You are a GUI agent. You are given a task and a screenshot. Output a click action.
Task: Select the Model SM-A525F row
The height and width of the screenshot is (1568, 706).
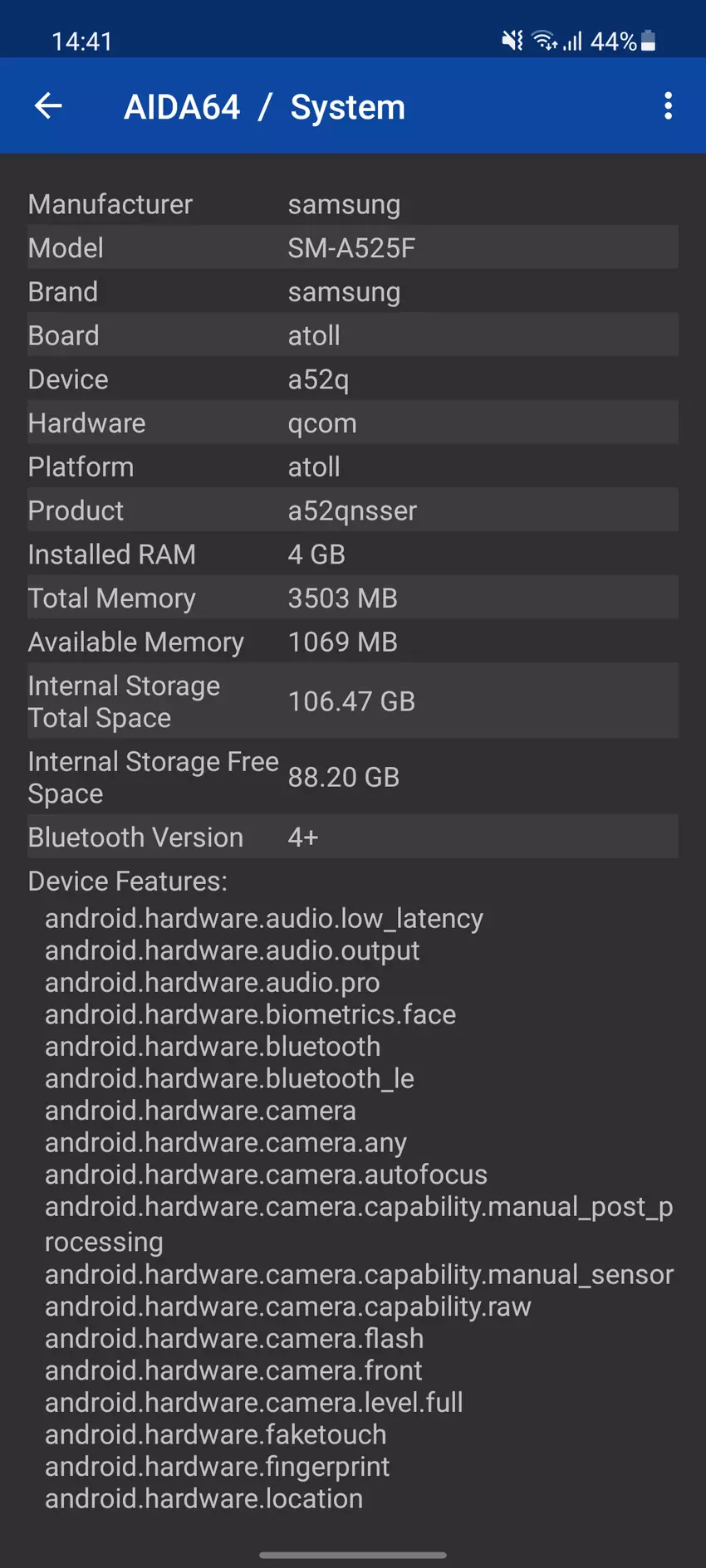352,248
